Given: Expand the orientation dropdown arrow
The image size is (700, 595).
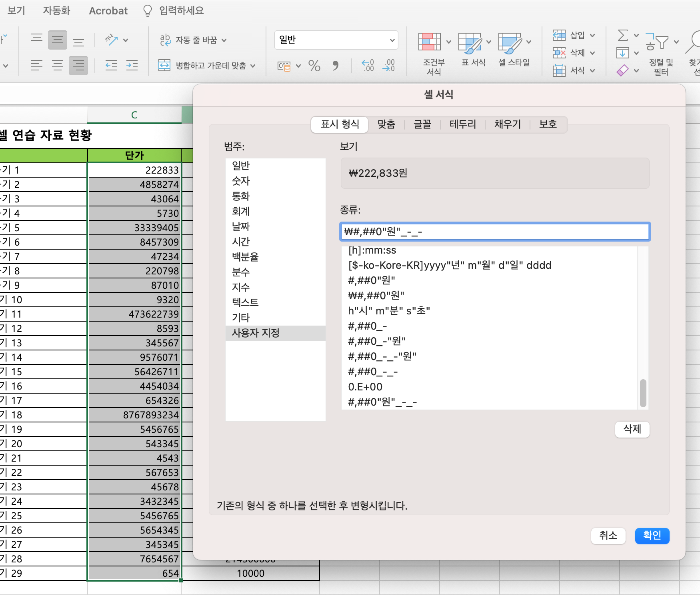Looking at the screenshot, I should pos(125,40).
